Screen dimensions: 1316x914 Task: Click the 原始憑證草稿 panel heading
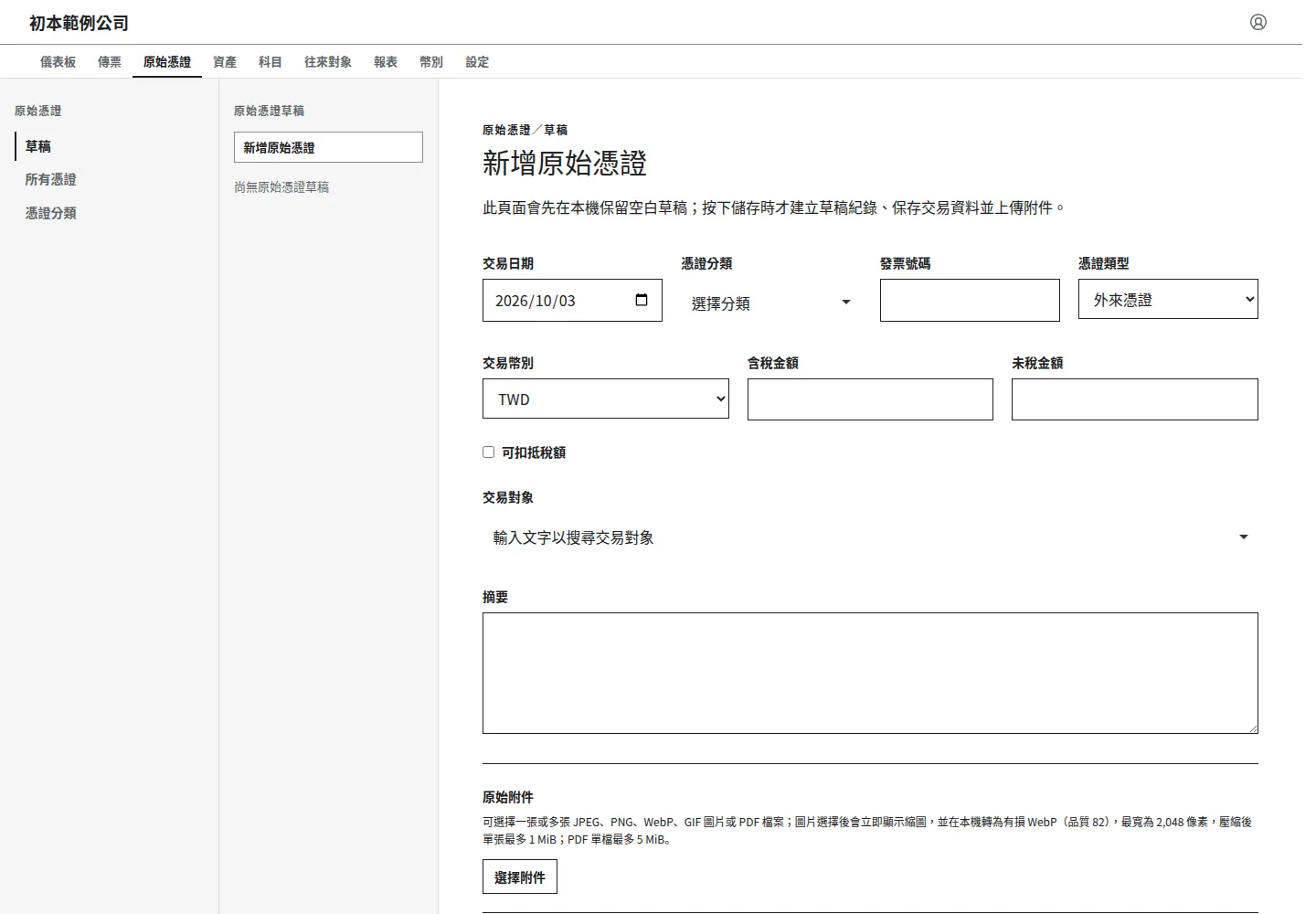270,111
